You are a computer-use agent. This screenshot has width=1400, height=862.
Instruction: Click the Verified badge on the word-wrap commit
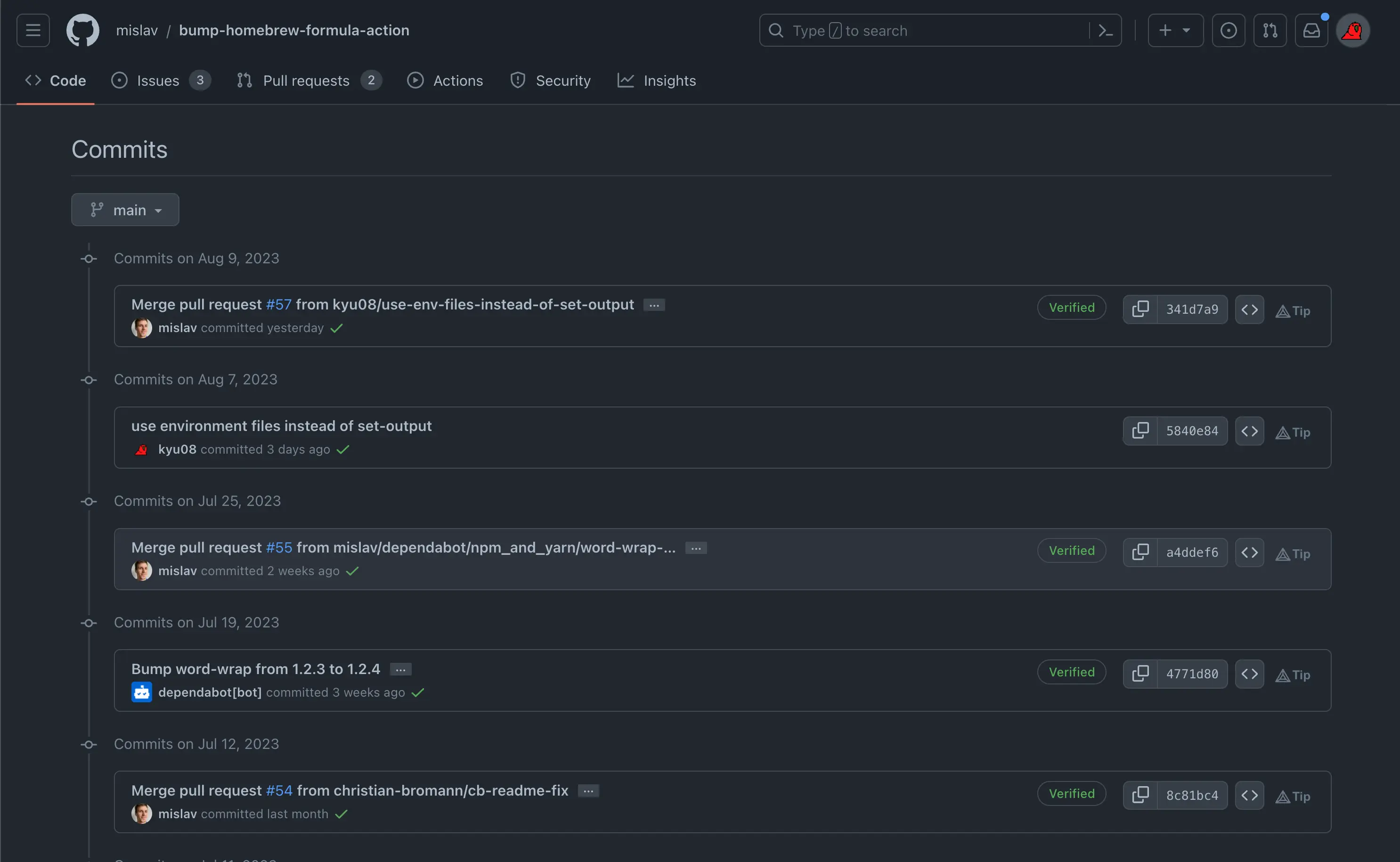[x=1071, y=672]
